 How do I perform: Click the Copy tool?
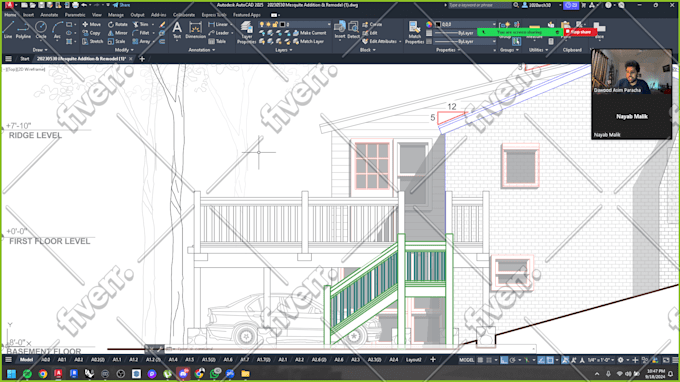pyautogui.click(x=91, y=33)
